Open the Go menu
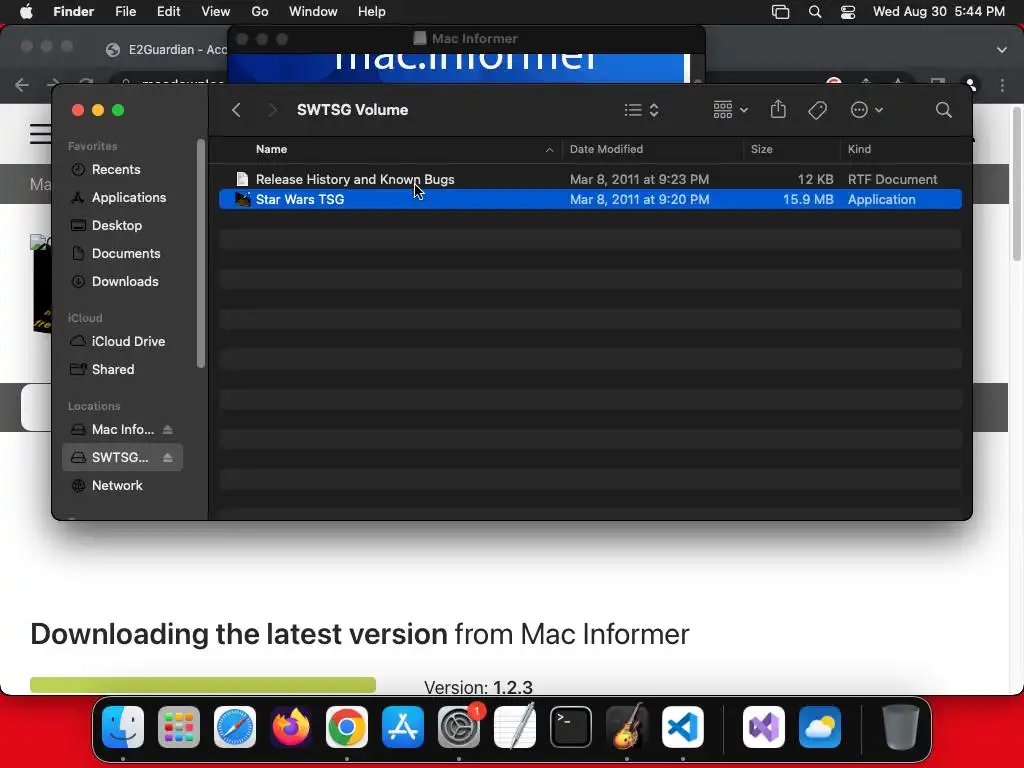This screenshot has width=1024, height=768. click(x=260, y=12)
